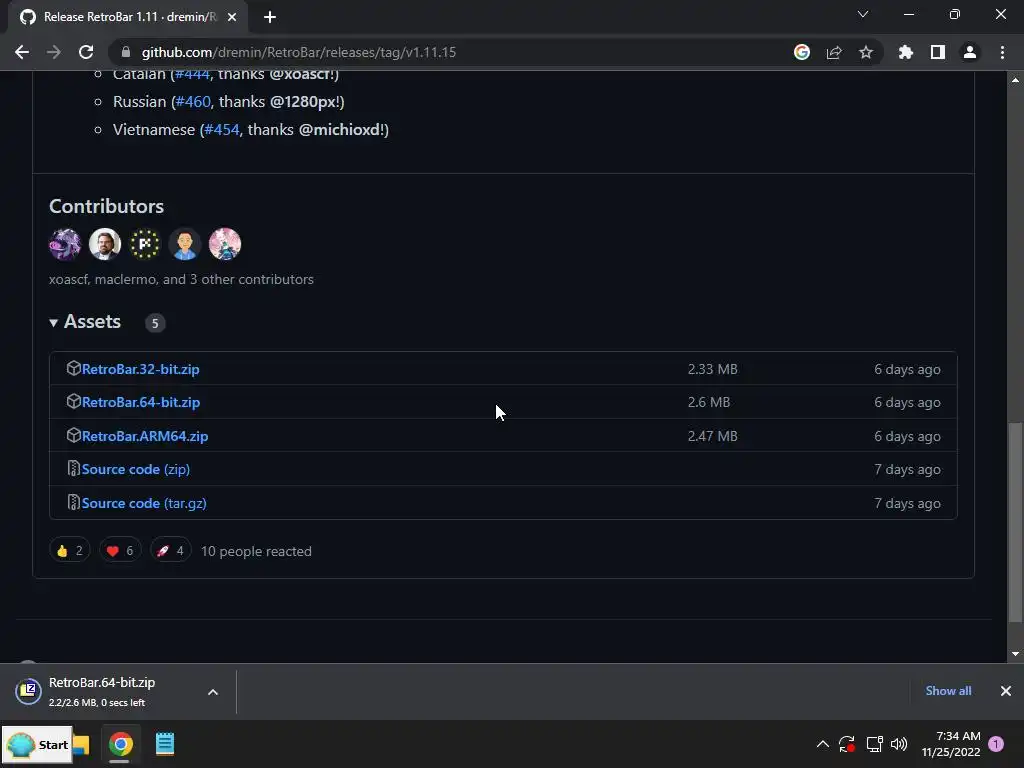Open the Start menu

click(37, 744)
